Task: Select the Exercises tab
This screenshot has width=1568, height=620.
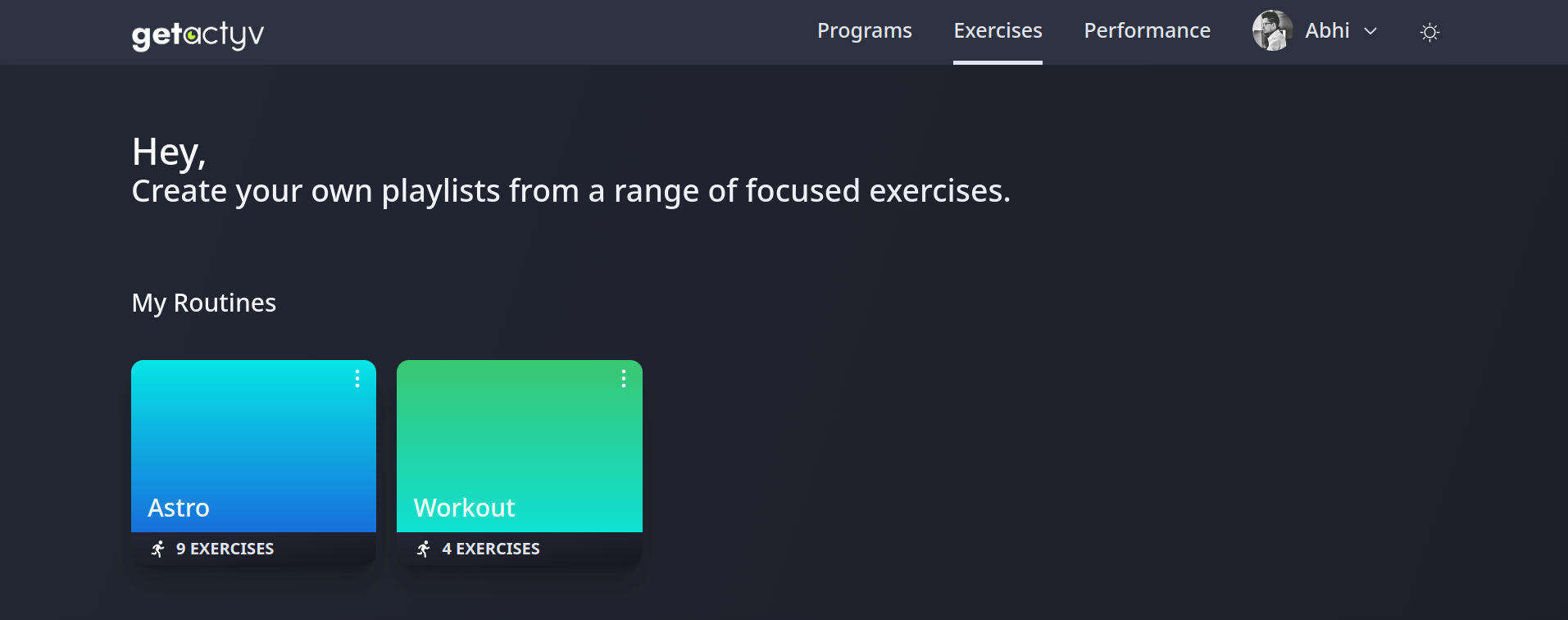Action: point(998,31)
